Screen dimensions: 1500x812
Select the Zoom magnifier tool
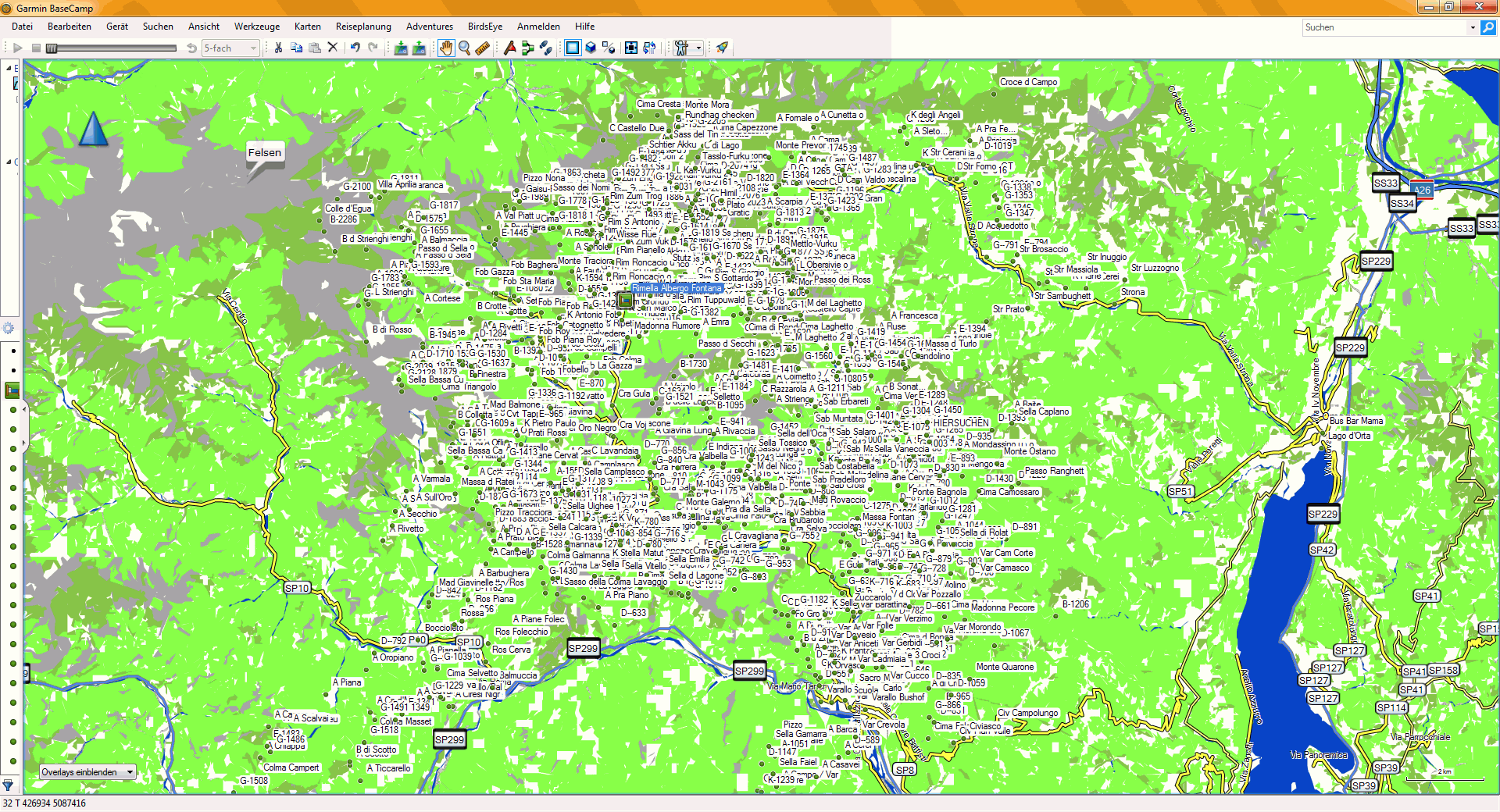464,48
